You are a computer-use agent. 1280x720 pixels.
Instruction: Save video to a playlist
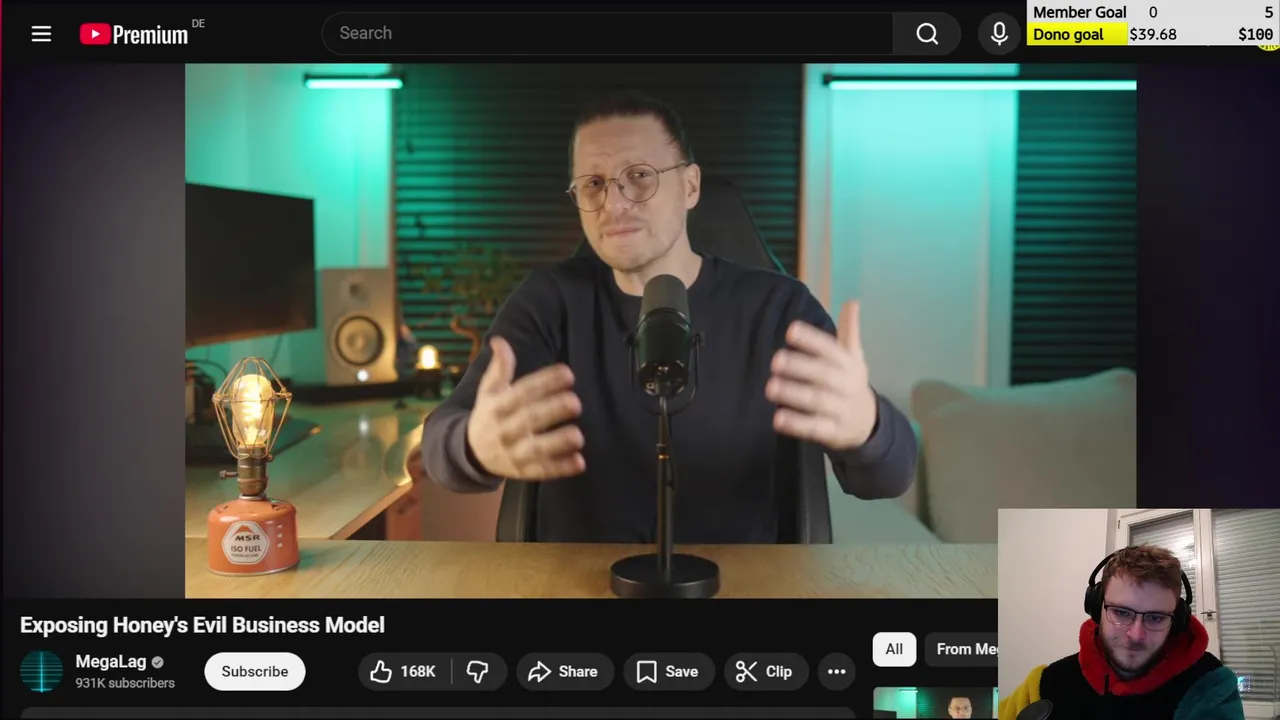668,671
